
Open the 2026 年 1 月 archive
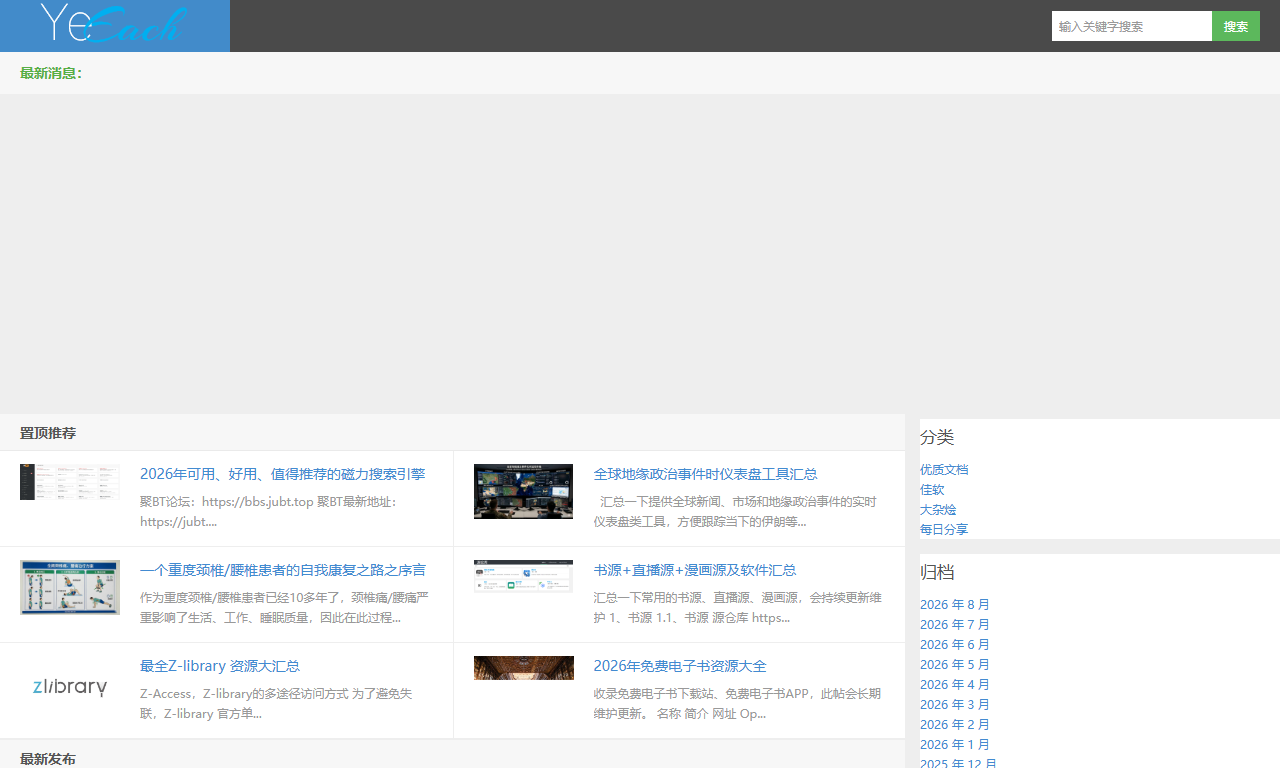pos(955,744)
